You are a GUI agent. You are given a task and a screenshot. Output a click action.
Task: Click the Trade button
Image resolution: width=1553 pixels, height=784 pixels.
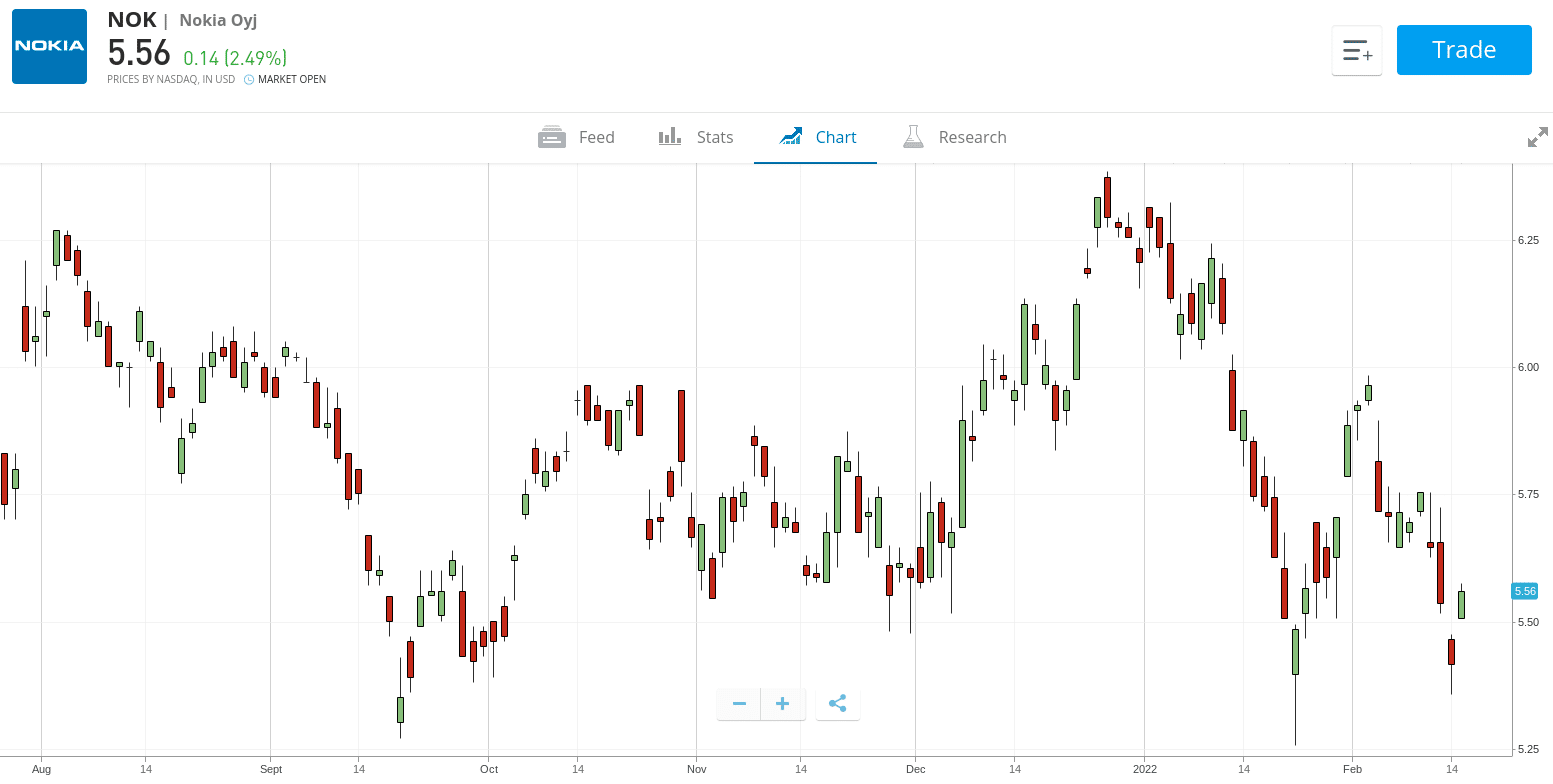pos(1463,50)
